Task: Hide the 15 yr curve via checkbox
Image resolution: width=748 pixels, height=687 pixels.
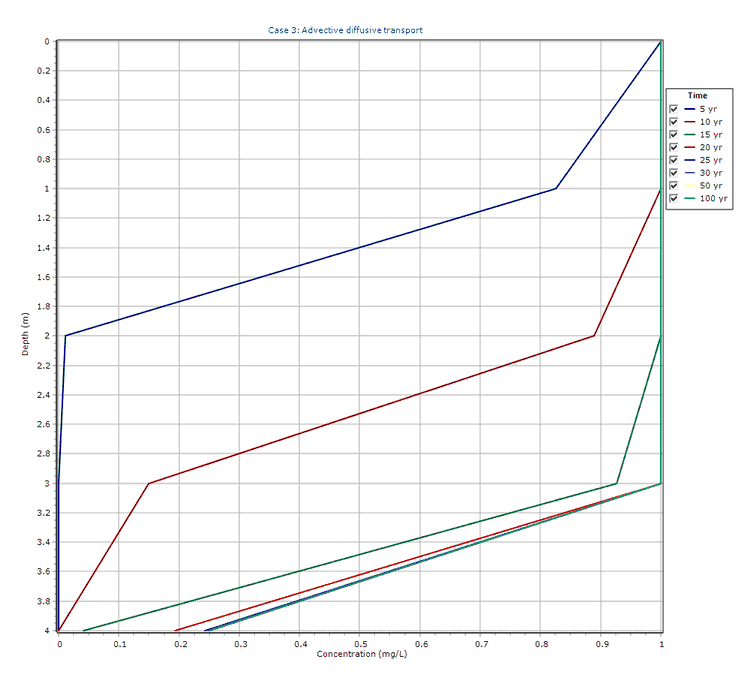Action: tap(674, 134)
